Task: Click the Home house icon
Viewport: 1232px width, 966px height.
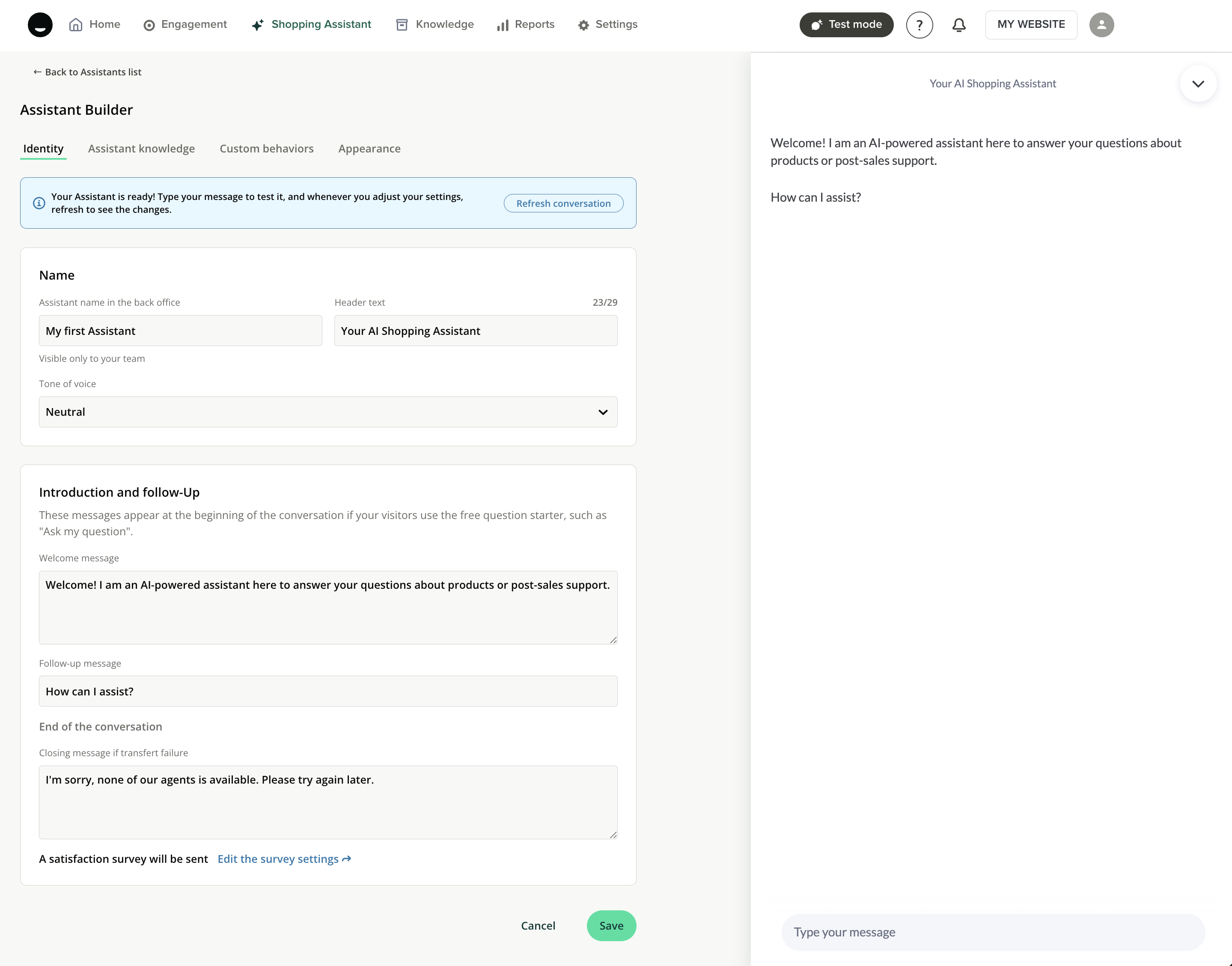Action: pos(76,24)
